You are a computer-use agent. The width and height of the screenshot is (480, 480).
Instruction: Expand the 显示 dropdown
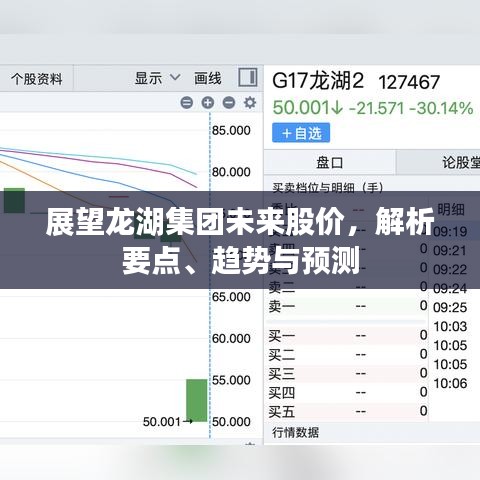click(158, 79)
